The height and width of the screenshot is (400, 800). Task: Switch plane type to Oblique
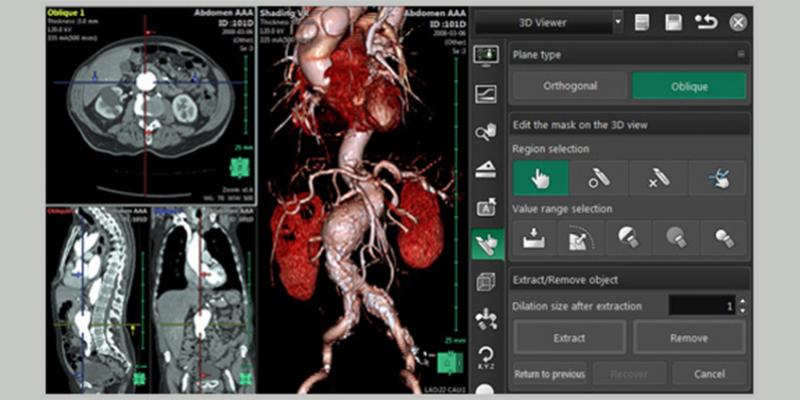coord(688,86)
